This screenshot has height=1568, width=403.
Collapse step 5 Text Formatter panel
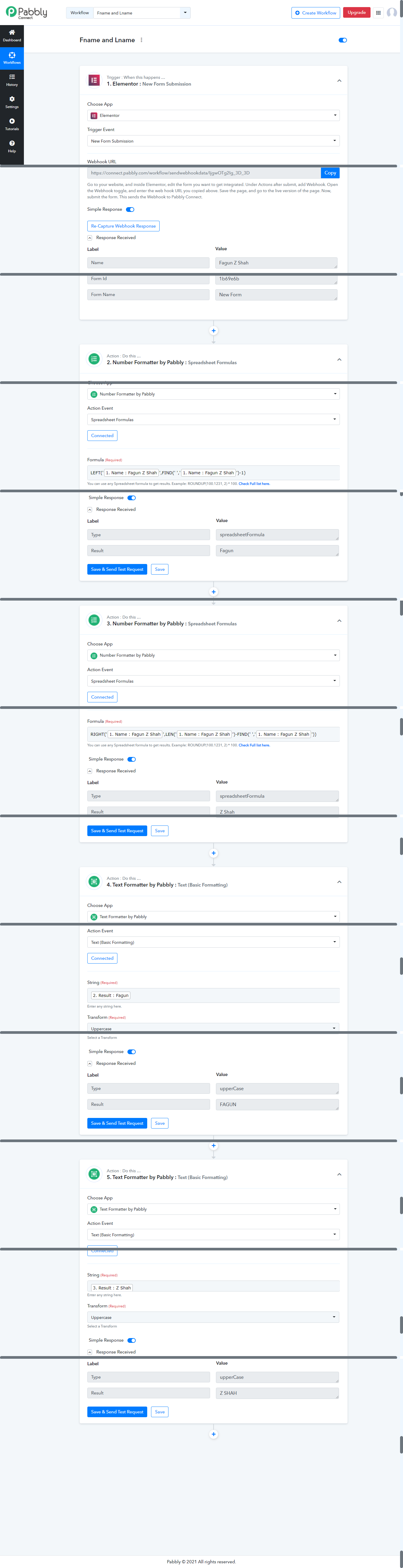point(339,1174)
